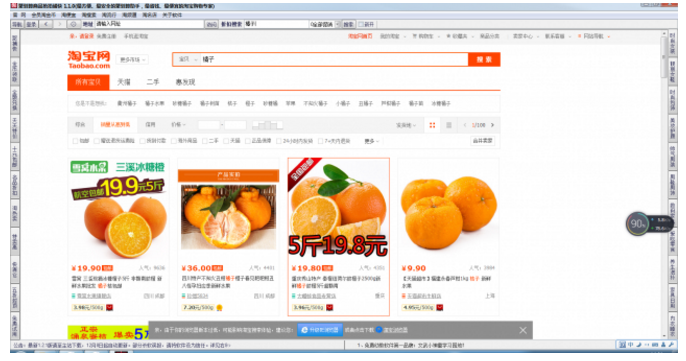
Task: Click the 合并卖家 button
Action: pyautogui.click(x=483, y=141)
